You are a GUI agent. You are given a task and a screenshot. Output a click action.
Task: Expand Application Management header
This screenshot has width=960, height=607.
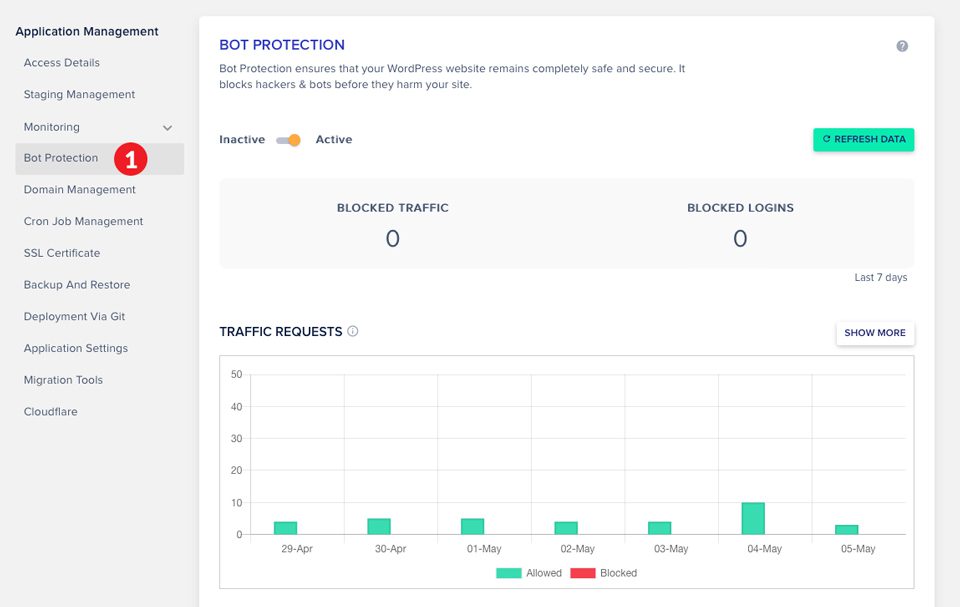click(x=86, y=31)
